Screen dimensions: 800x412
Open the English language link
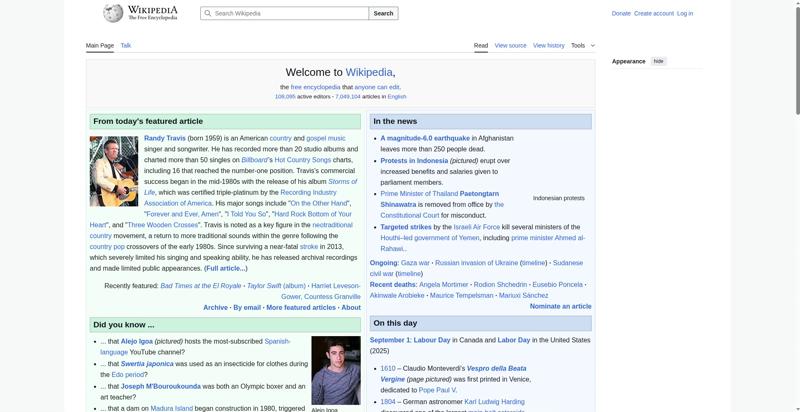pos(396,96)
